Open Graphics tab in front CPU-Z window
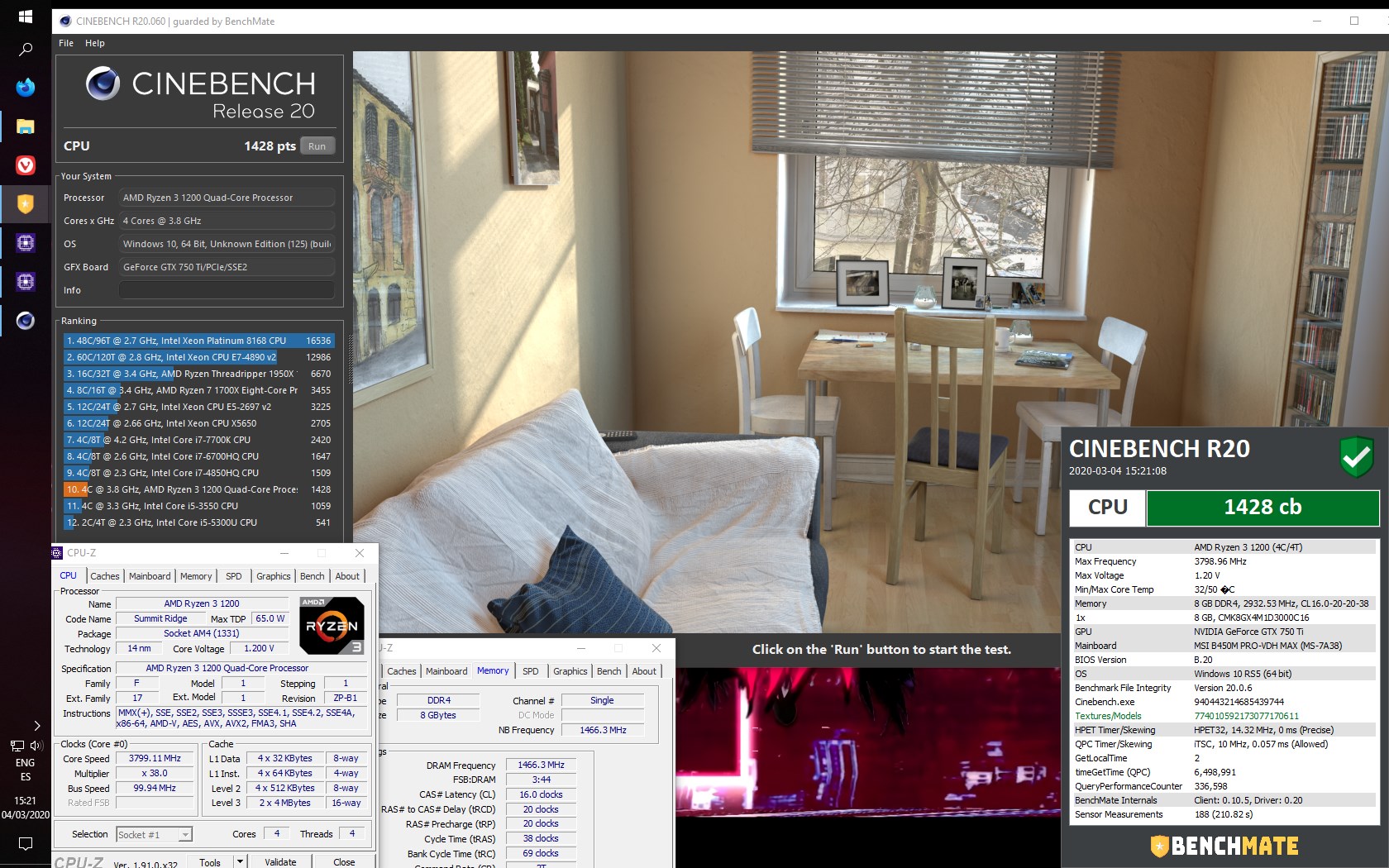1389x868 pixels. [274, 576]
